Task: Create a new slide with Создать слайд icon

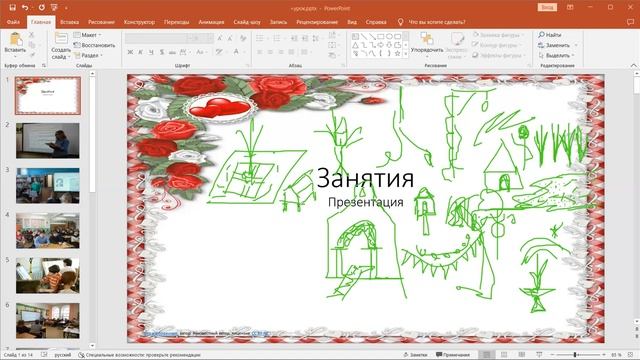Action: pyautogui.click(x=61, y=38)
